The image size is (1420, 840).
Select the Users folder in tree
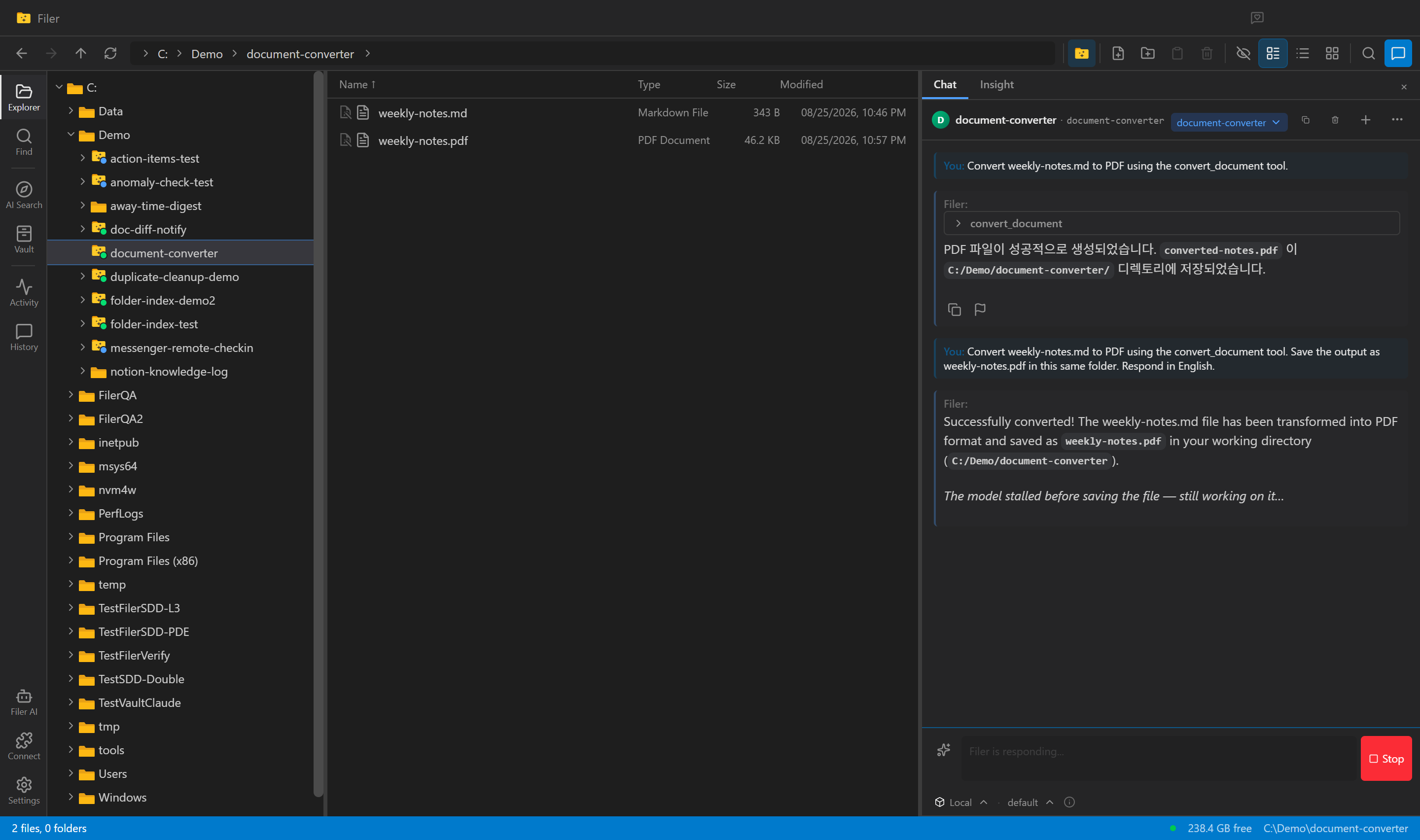(x=112, y=773)
